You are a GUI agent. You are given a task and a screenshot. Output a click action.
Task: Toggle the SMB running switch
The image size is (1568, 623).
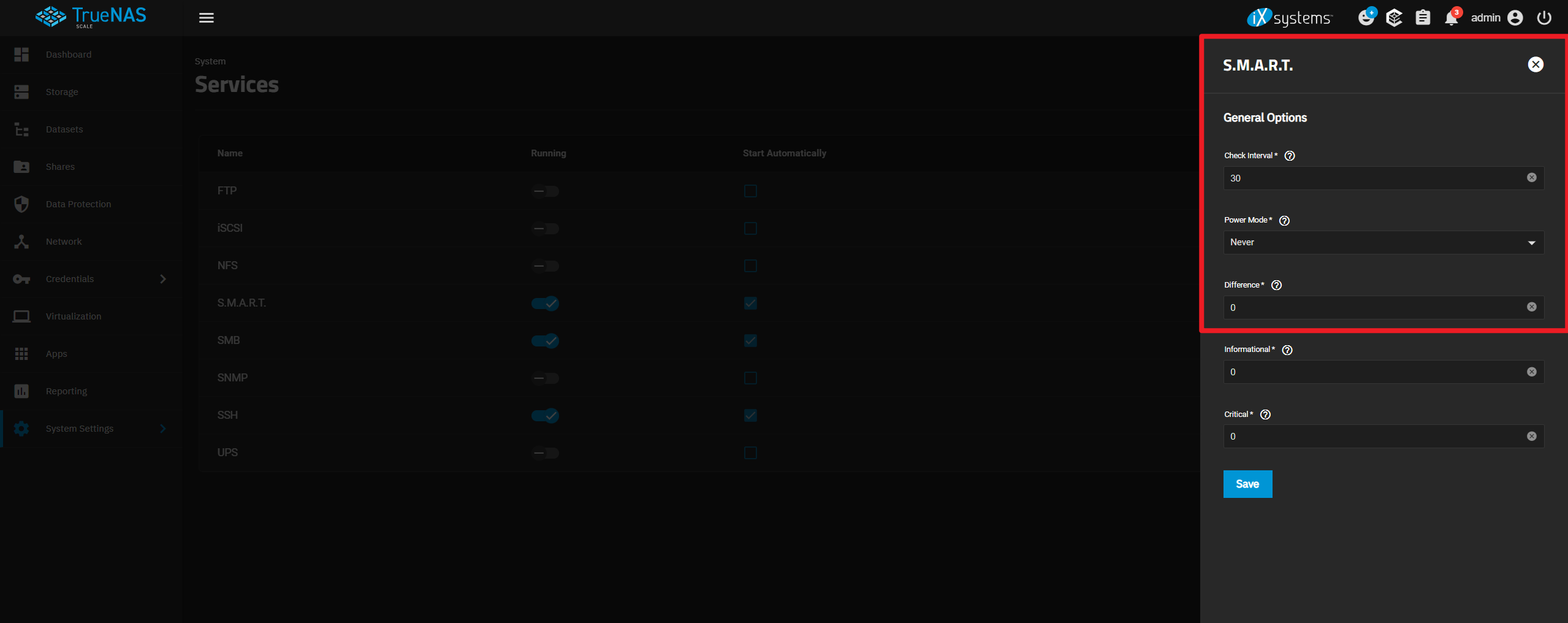pos(545,341)
